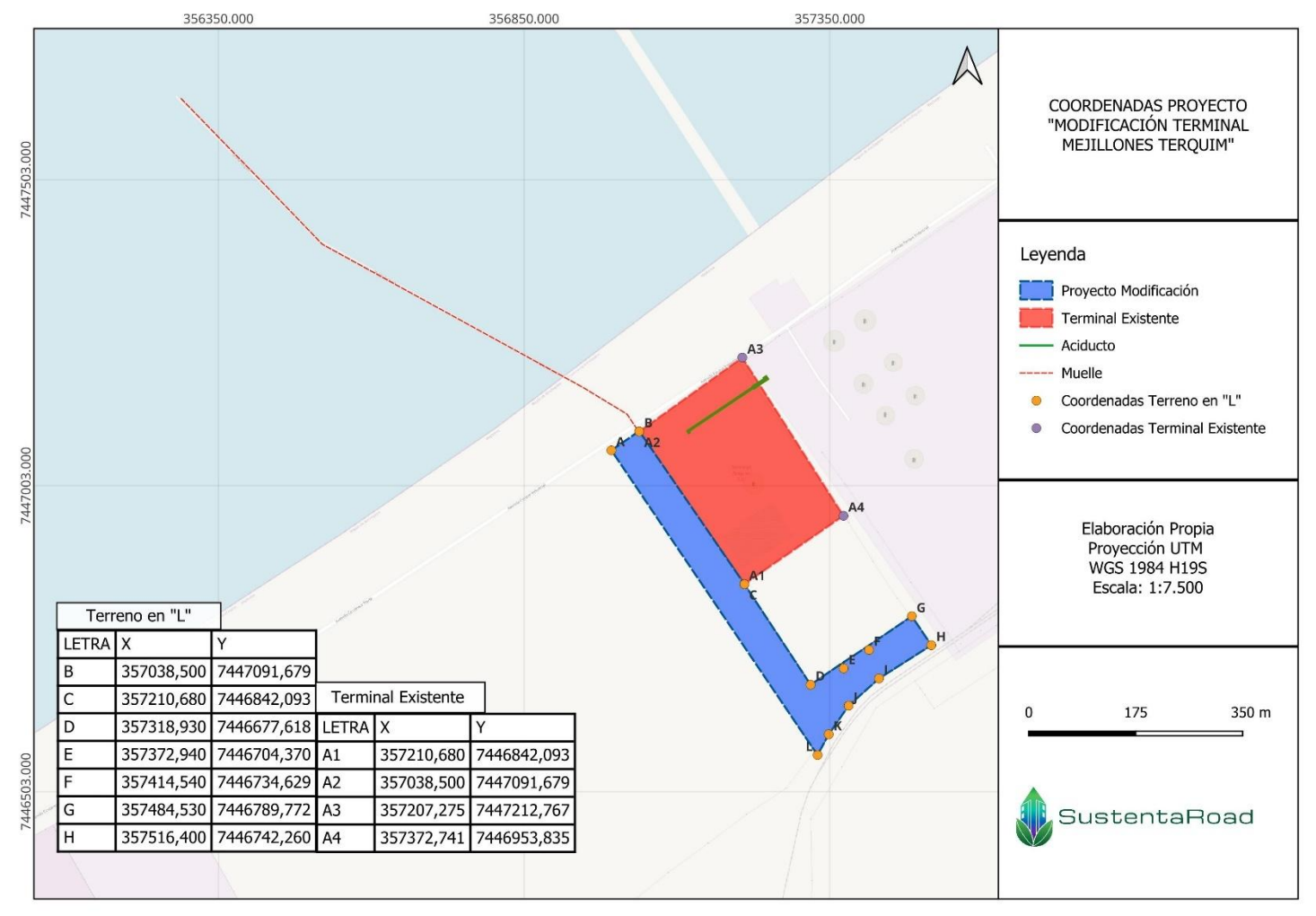Click the red dashed Muelle line symbol in the legend
The image size is (1316, 916).
(1036, 373)
